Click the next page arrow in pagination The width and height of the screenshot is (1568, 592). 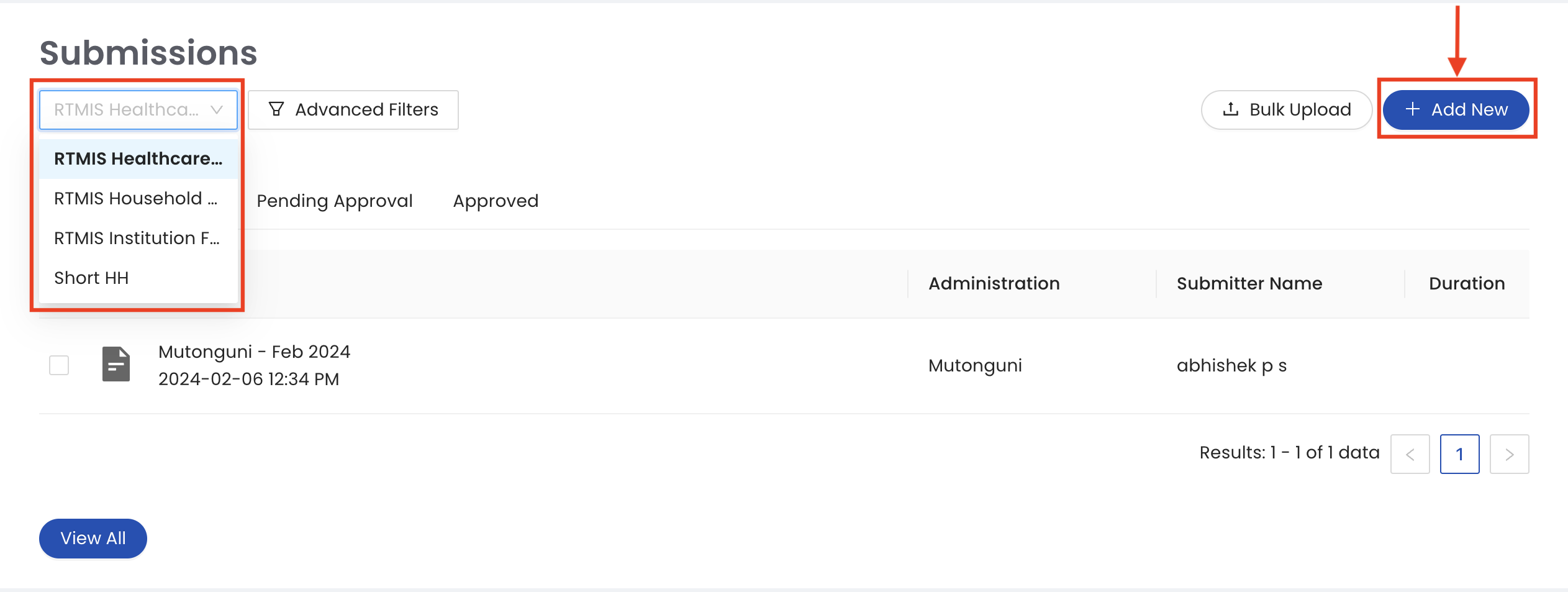tap(1509, 454)
